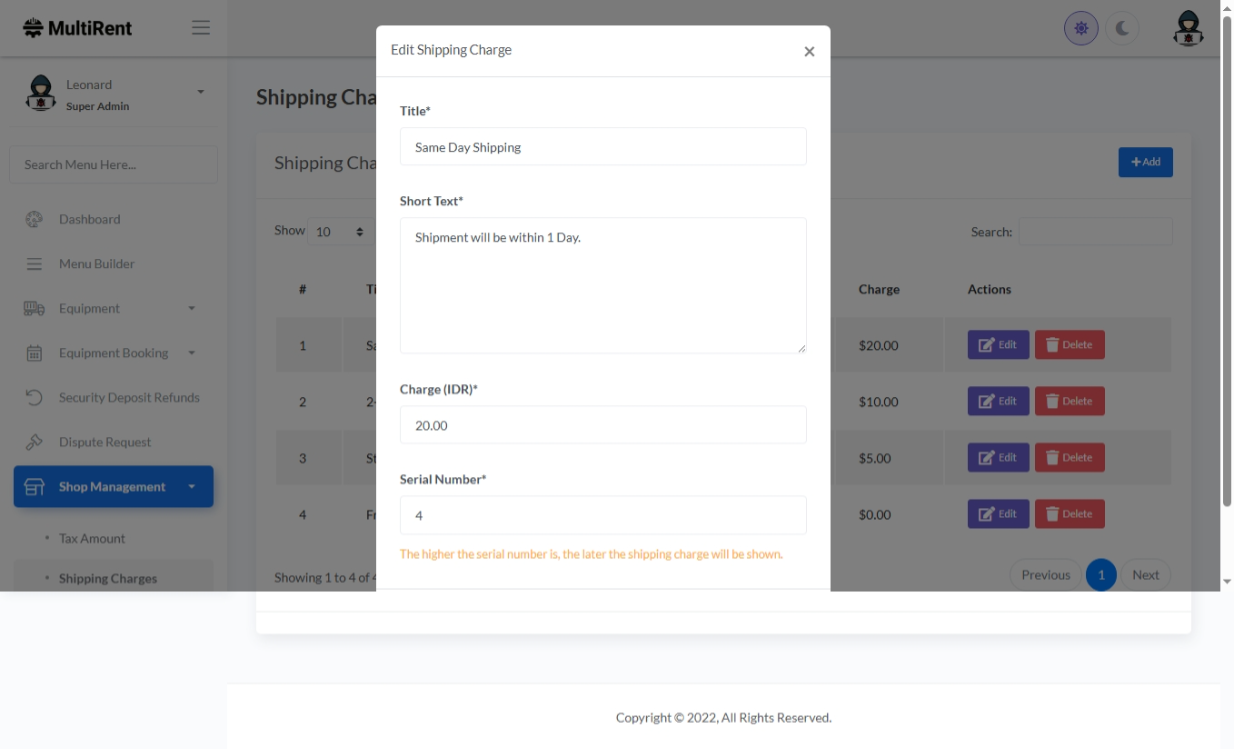
Task: Delete the $10.00 shipping charge row
Action: (x=1069, y=401)
